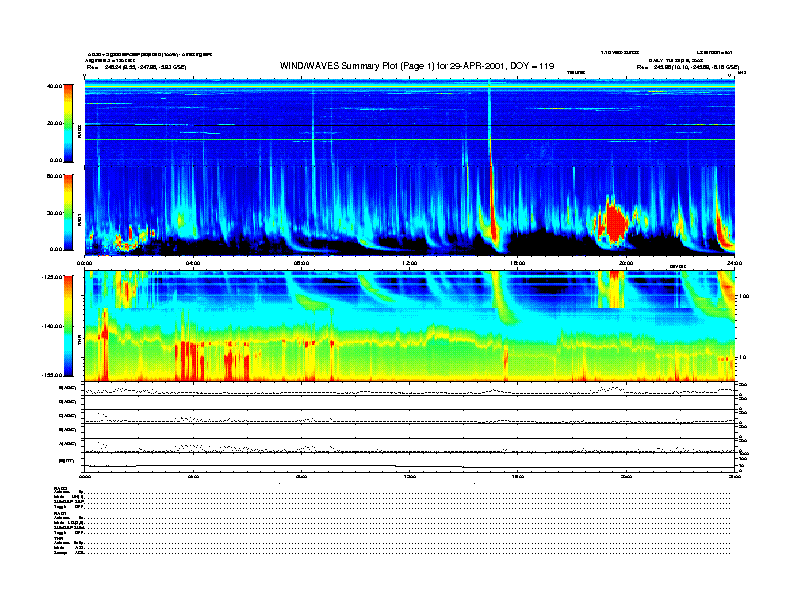Click the TNR panel color scale bar
This screenshot has height=612, width=792.
coord(68,326)
